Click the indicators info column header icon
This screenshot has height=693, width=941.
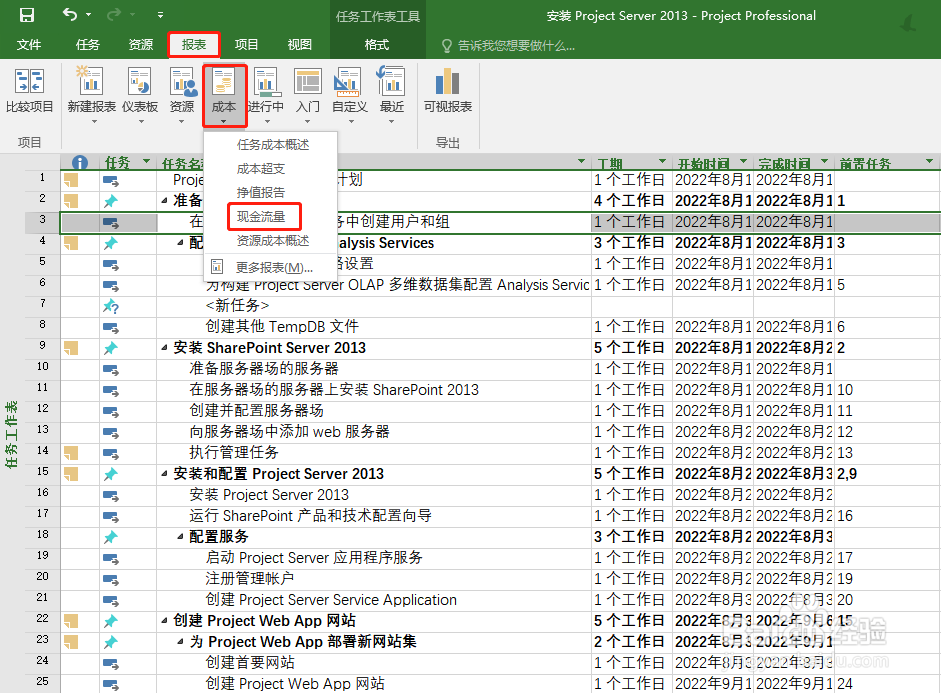click(x=80, y=163)
